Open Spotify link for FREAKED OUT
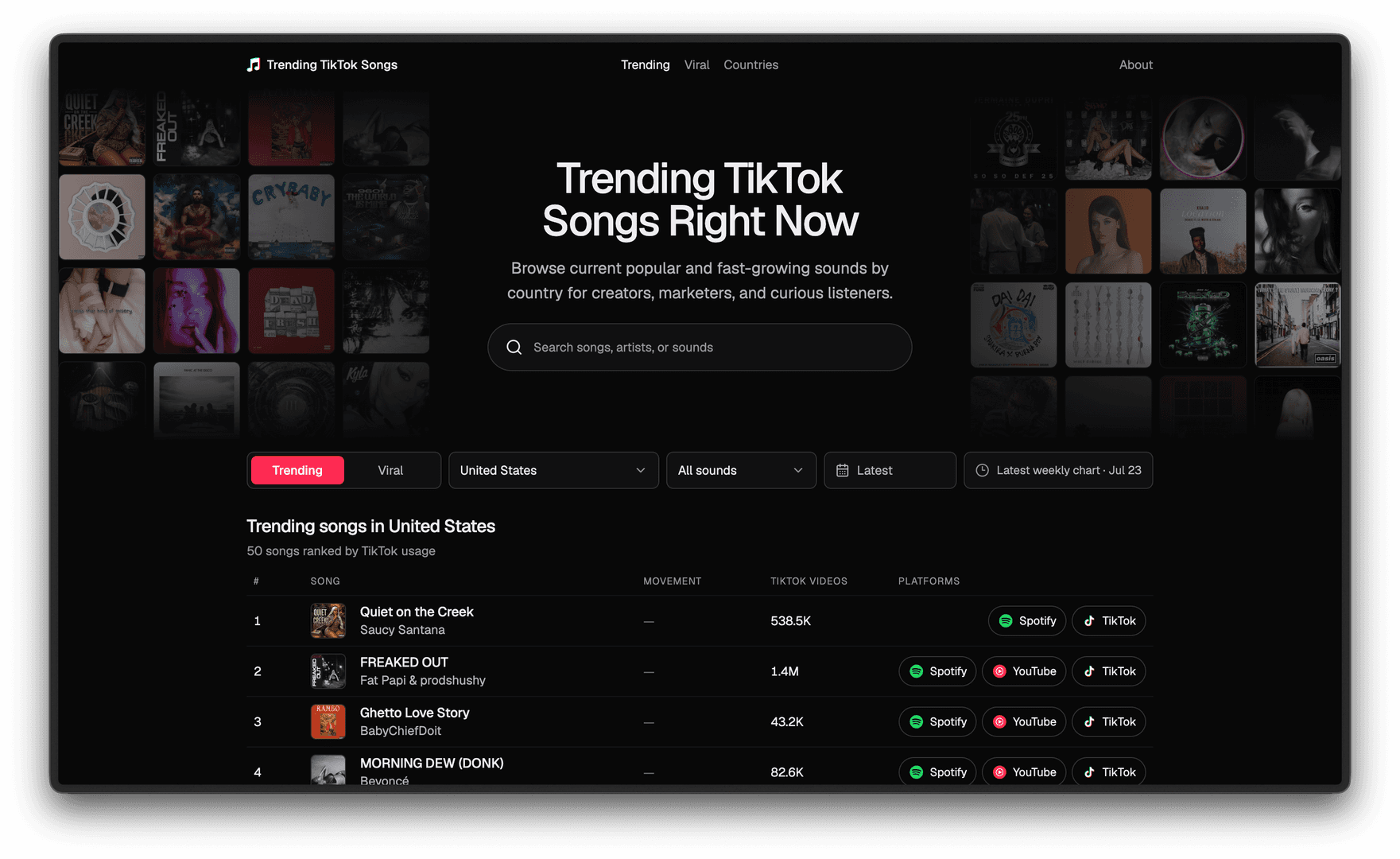The height and width of the screenshot is (859, 1400). [x=938, y=671]
